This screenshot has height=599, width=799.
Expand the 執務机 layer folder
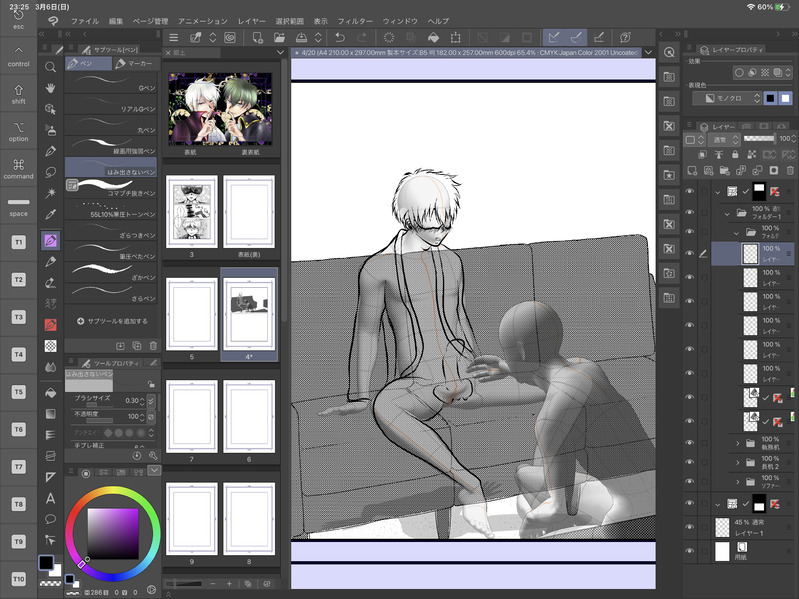point(737,443)
